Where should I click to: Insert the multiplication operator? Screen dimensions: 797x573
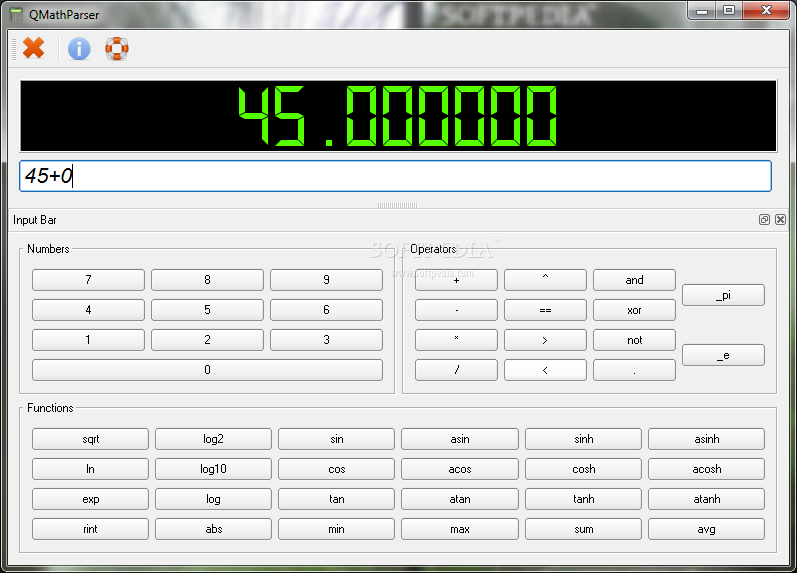[456, 340]
